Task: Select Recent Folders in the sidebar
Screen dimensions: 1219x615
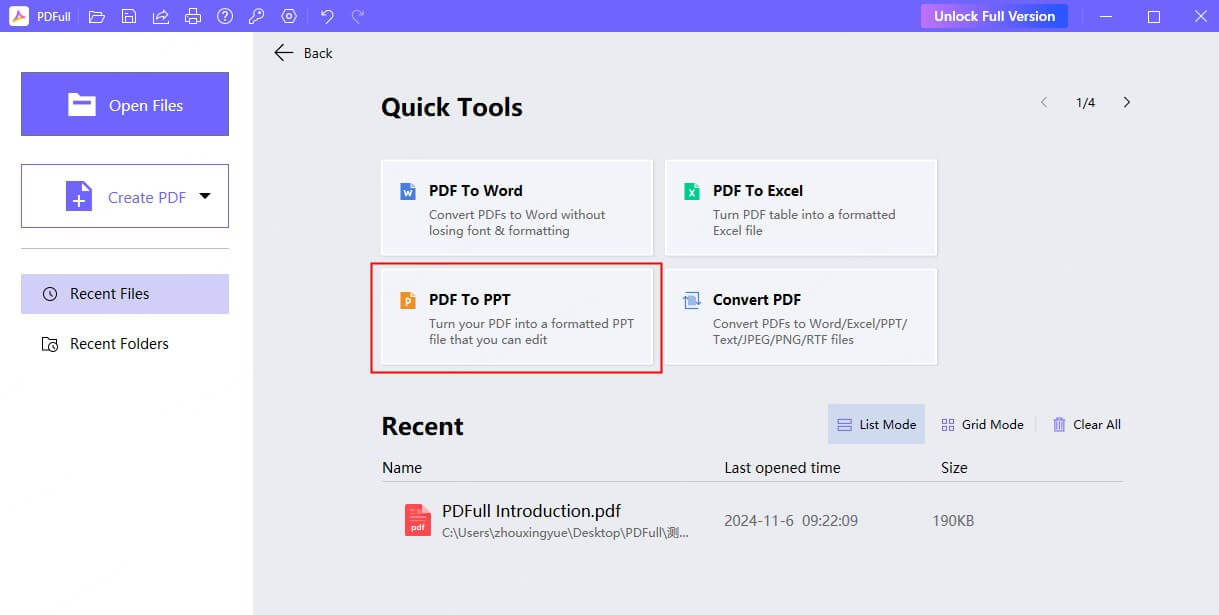Action: (x=119, y=343)
